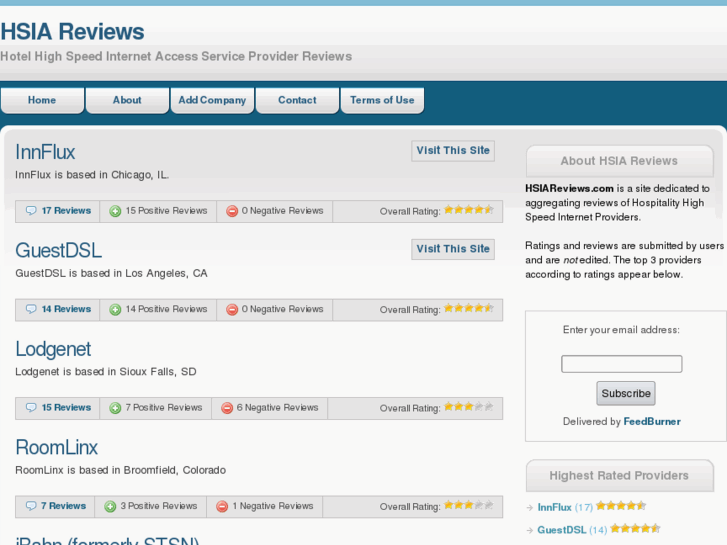Click the About HSIA Reviews panel header
Screen dimensions: 727x545
619,161
